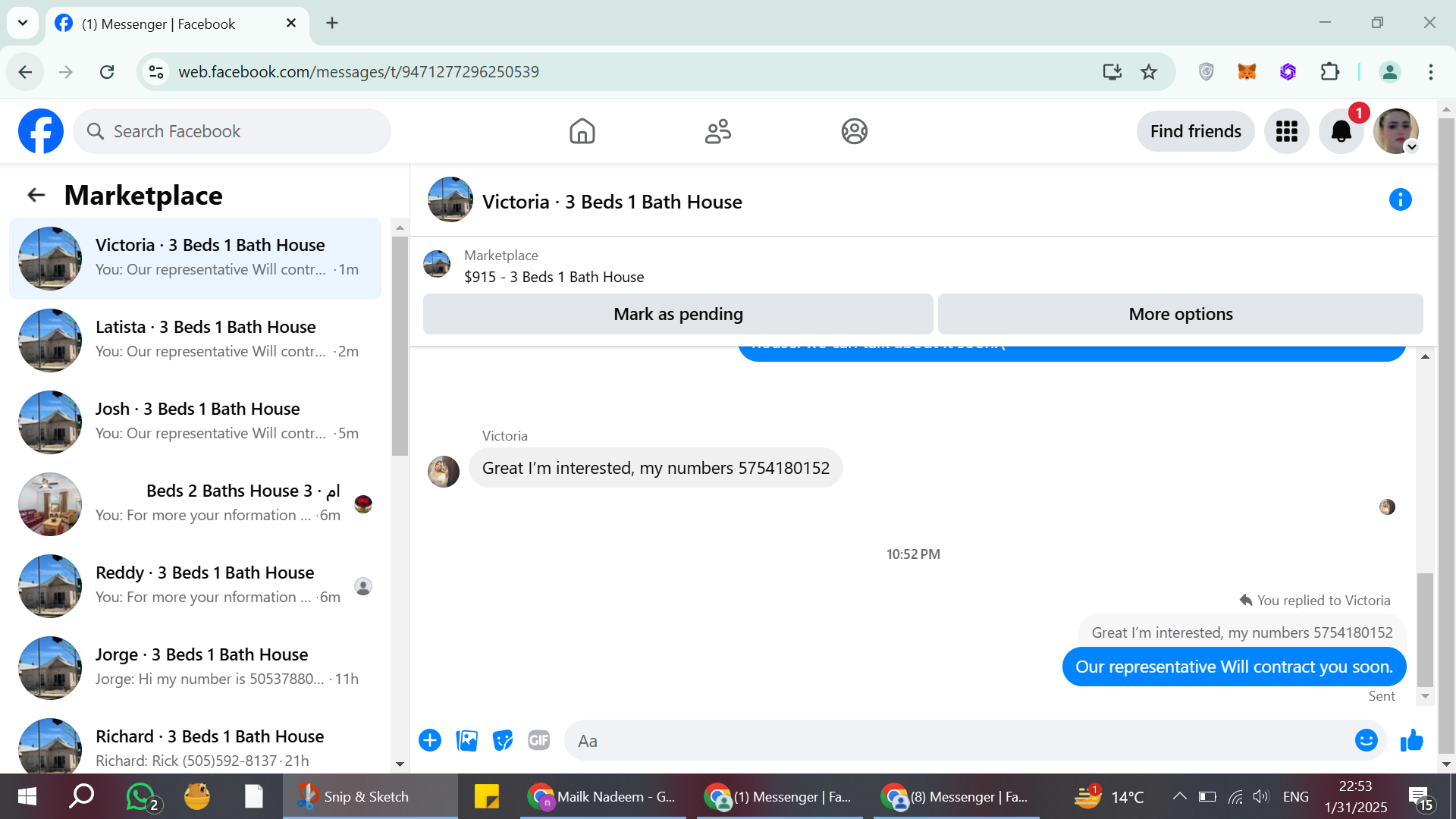Attach a photo using the image icon
Image resolution: width=1456 pixels, height=819 pixels.
point(466,740)
